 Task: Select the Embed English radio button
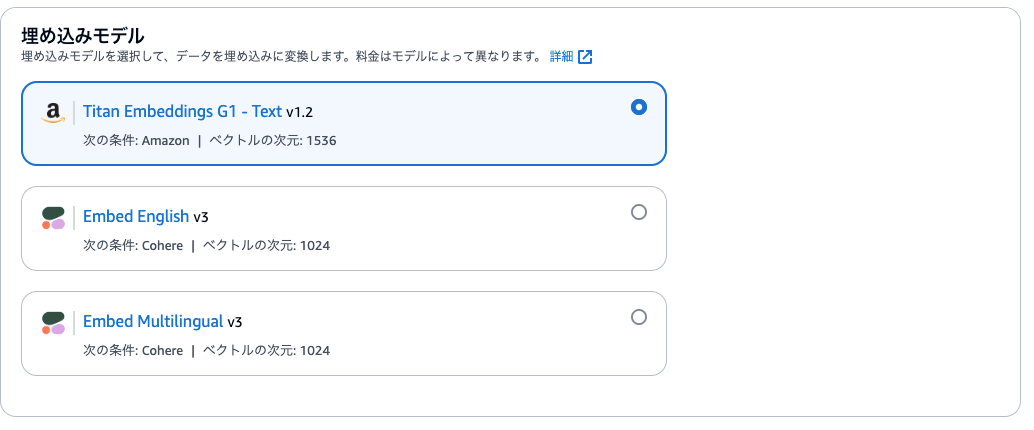click(638, 212)
